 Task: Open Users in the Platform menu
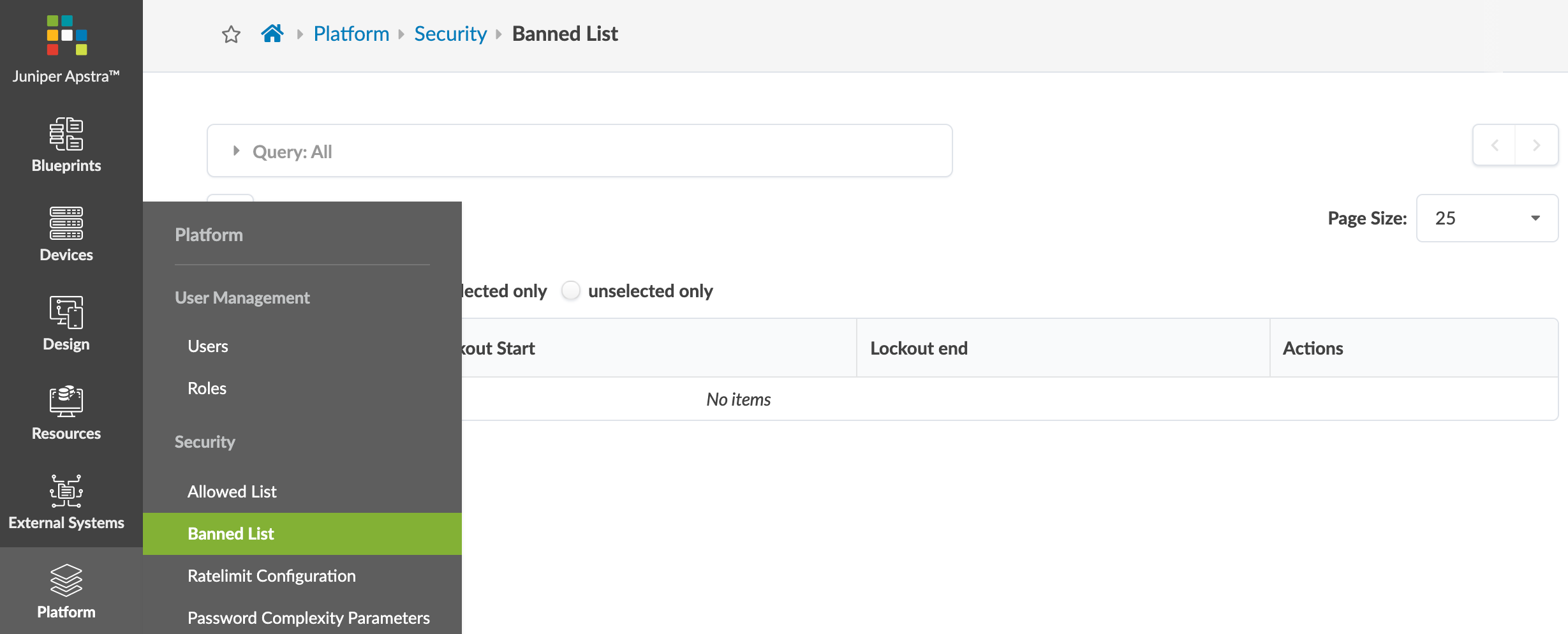pos(208,346)
